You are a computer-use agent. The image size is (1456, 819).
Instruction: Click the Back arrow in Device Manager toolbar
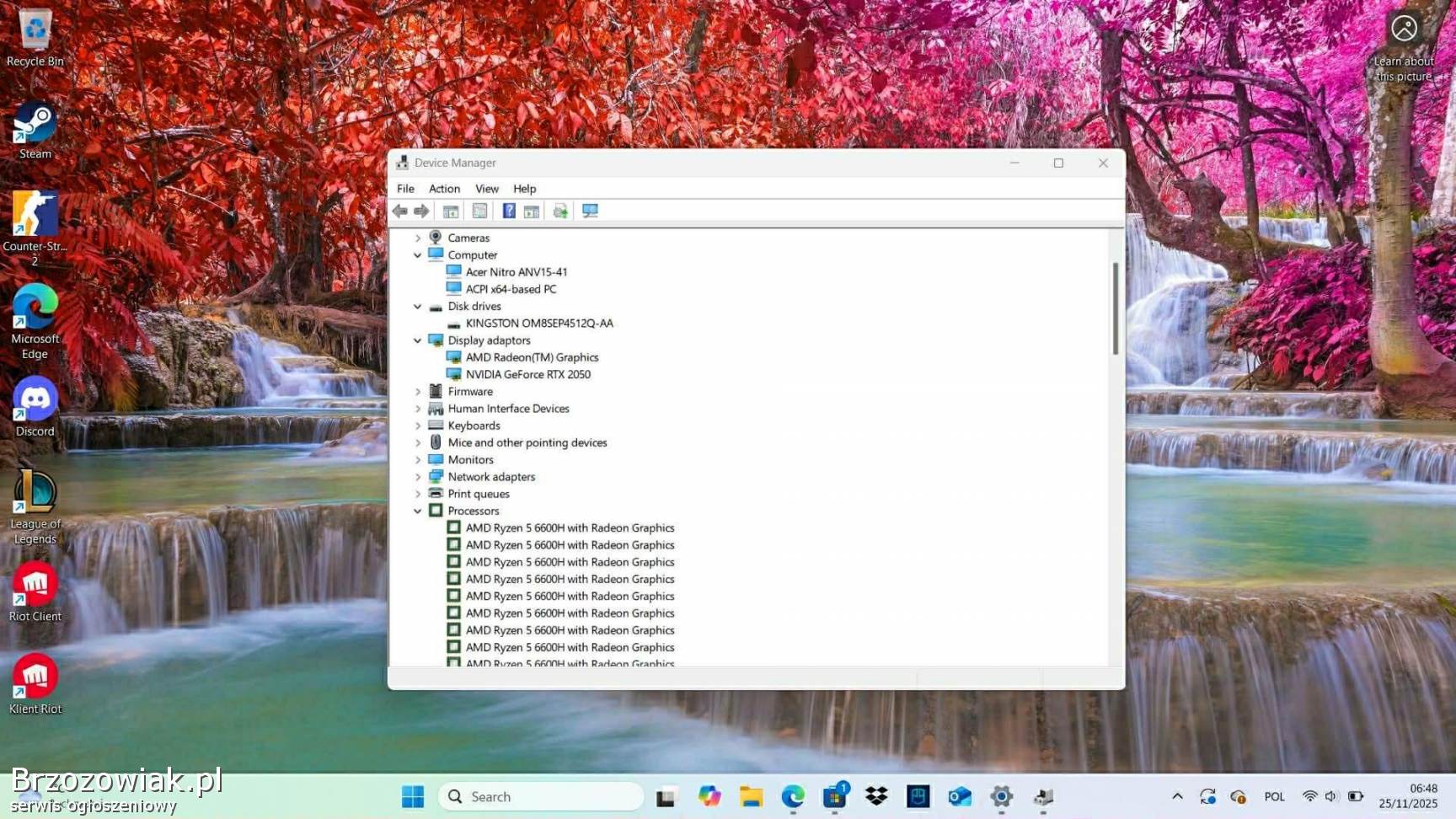[x=400, y=211]
